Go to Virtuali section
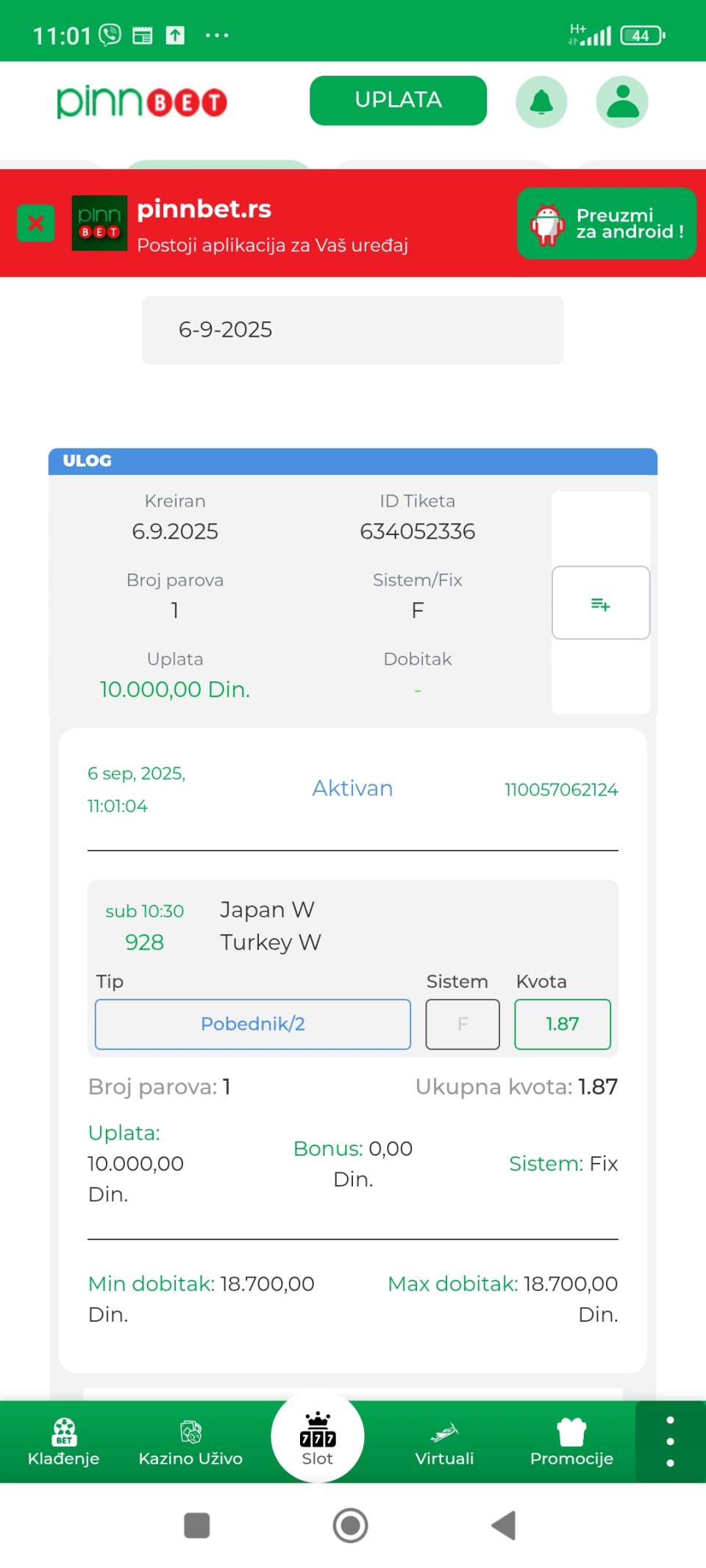This screenshot has width=706, height=1568. click(444, 1442)
